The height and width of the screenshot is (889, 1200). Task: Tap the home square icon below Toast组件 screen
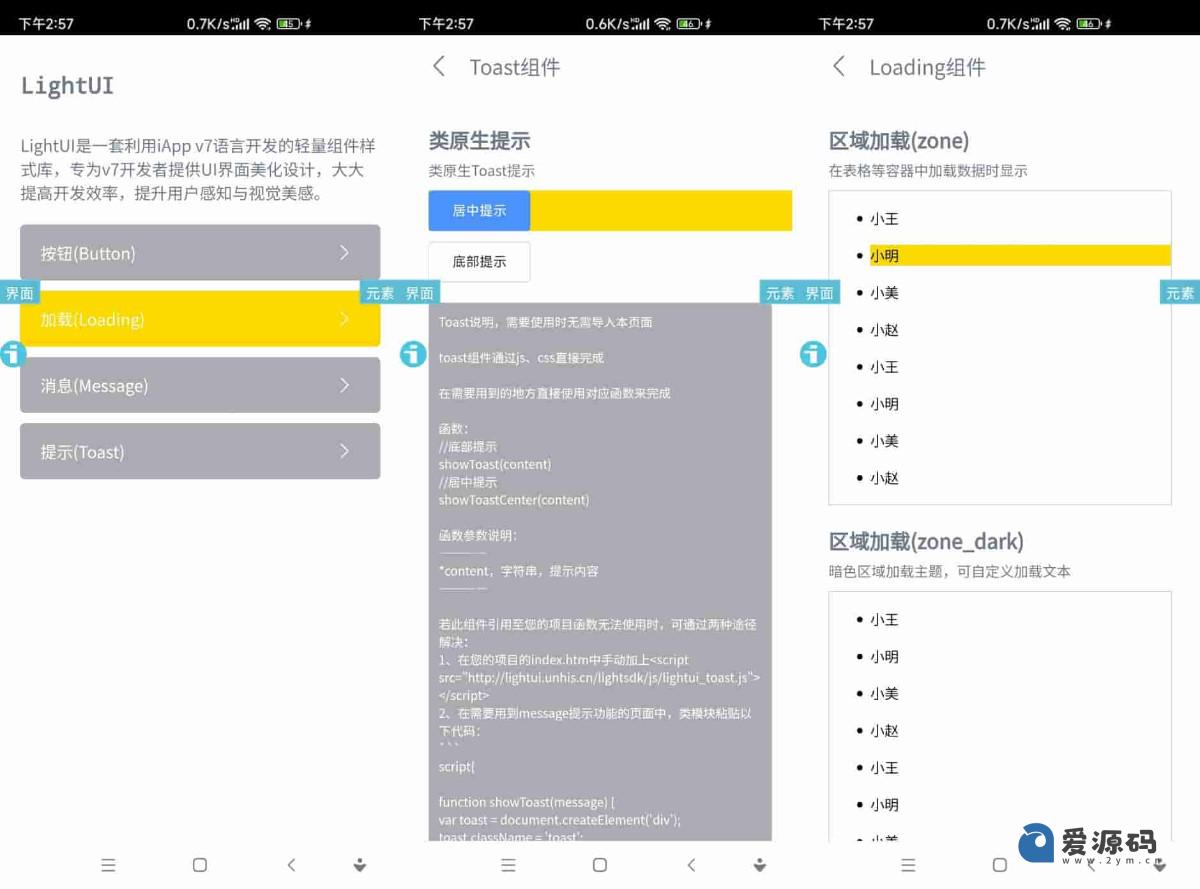pyautogui.click(x=600, y=865)
